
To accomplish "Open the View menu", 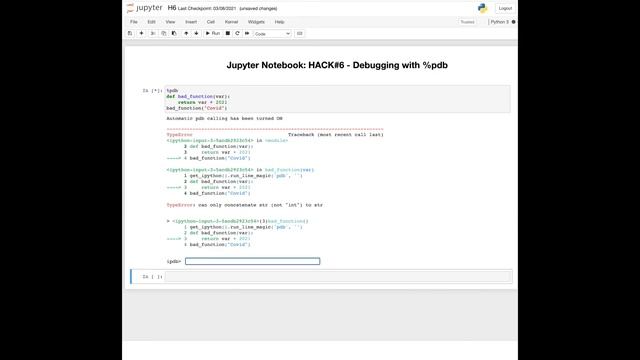I will (170, 22).
